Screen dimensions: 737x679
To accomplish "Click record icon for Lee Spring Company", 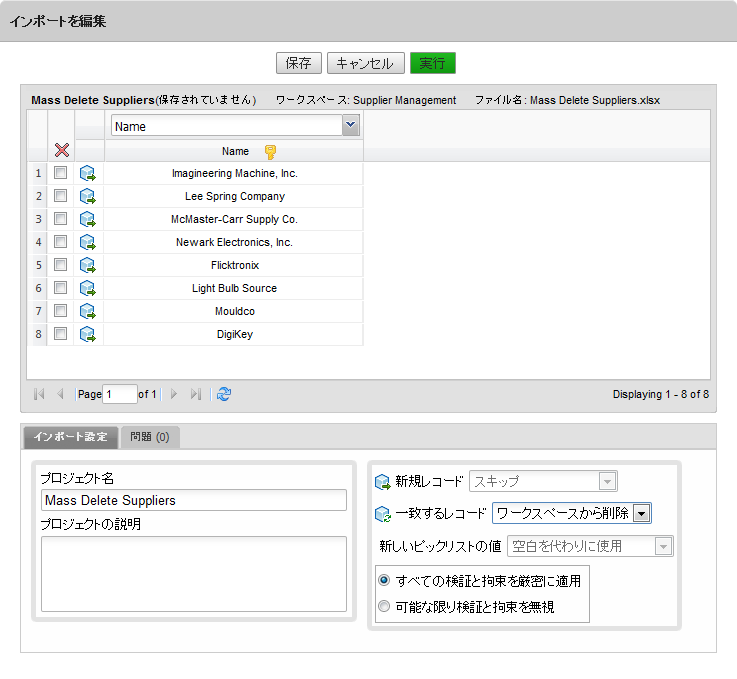I will [88, 196].
